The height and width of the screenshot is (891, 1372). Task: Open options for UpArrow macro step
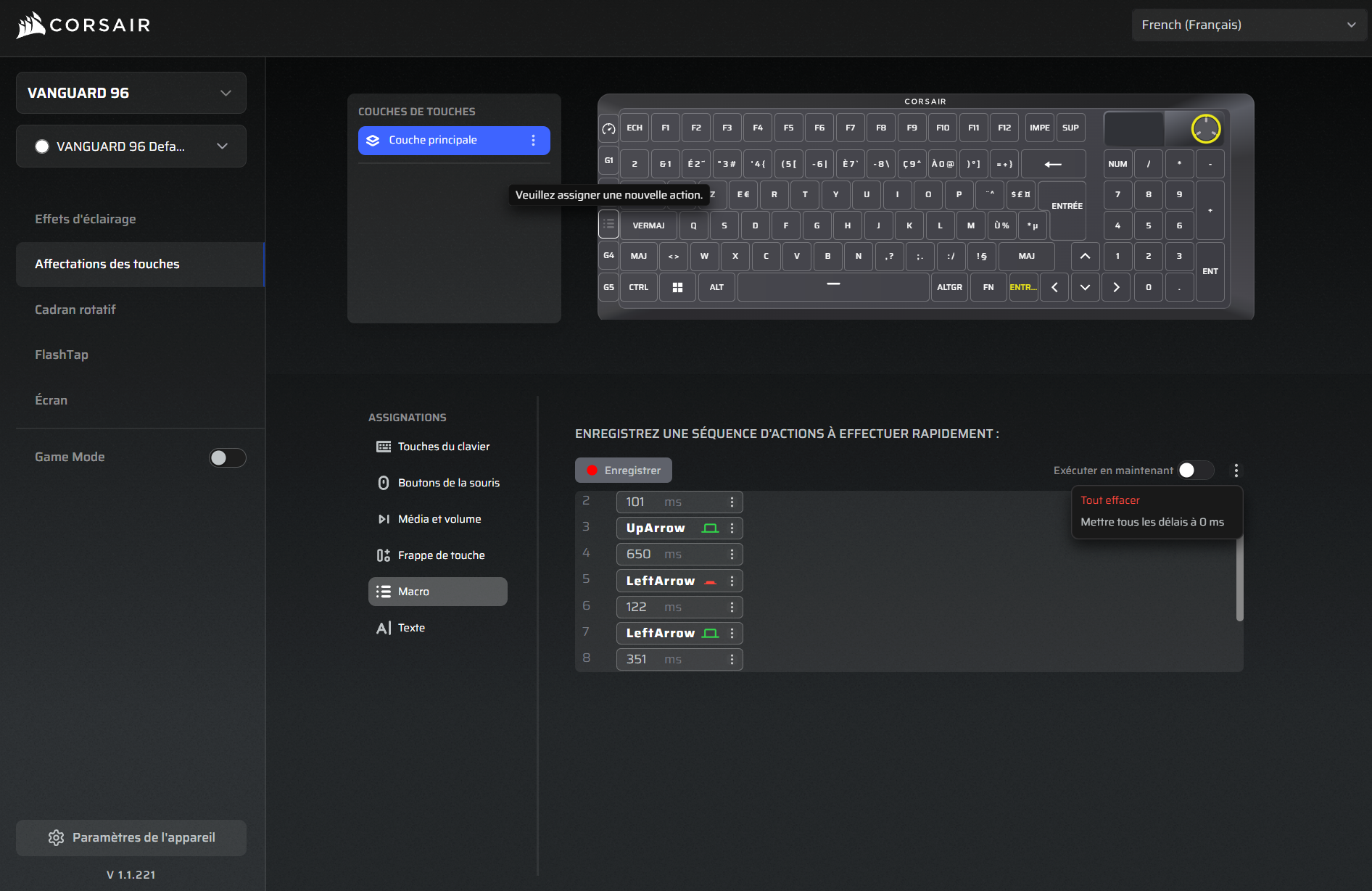[732, 529]
